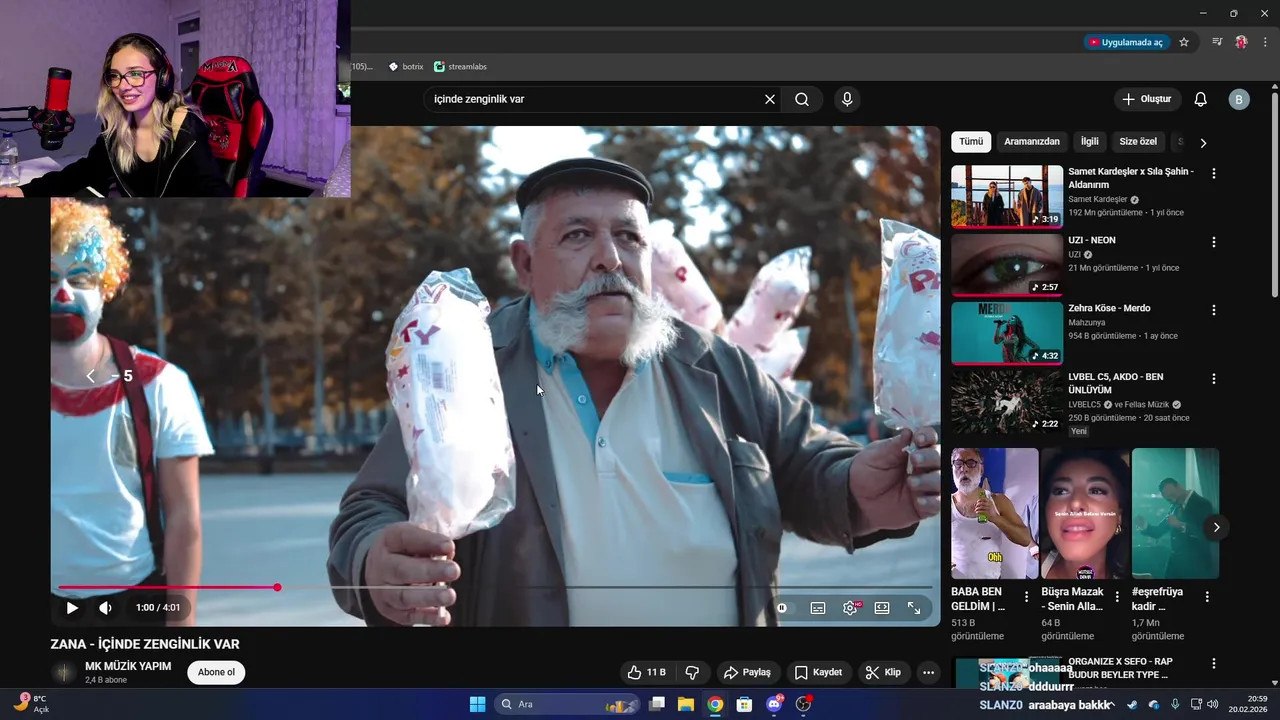Click the page vertical scrollbar
Screen dimensions: 1280x720
(1275, 195)
